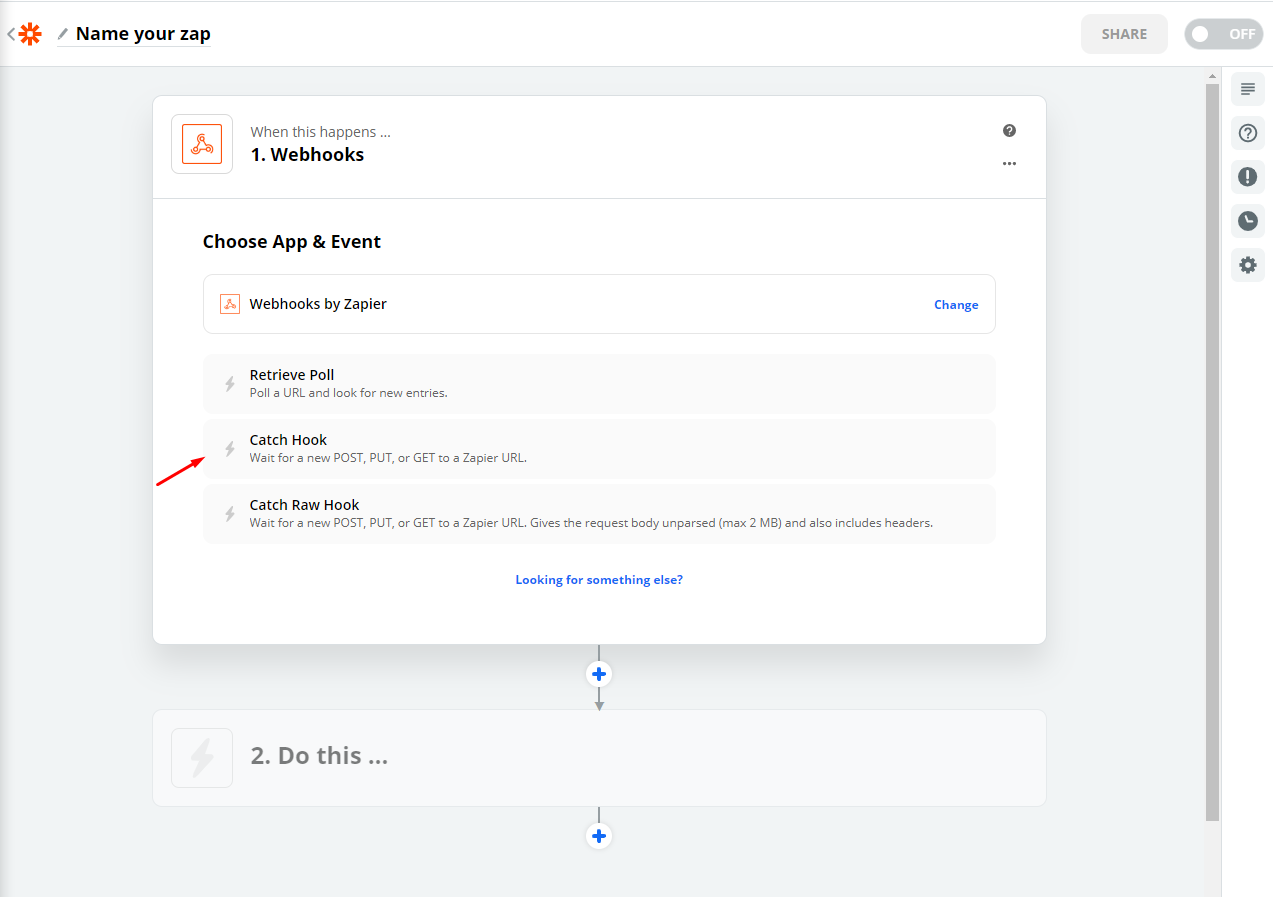Click the pencil icon beside zap name
This screenshot has height=897, width=1273.
tap(63, 34)
